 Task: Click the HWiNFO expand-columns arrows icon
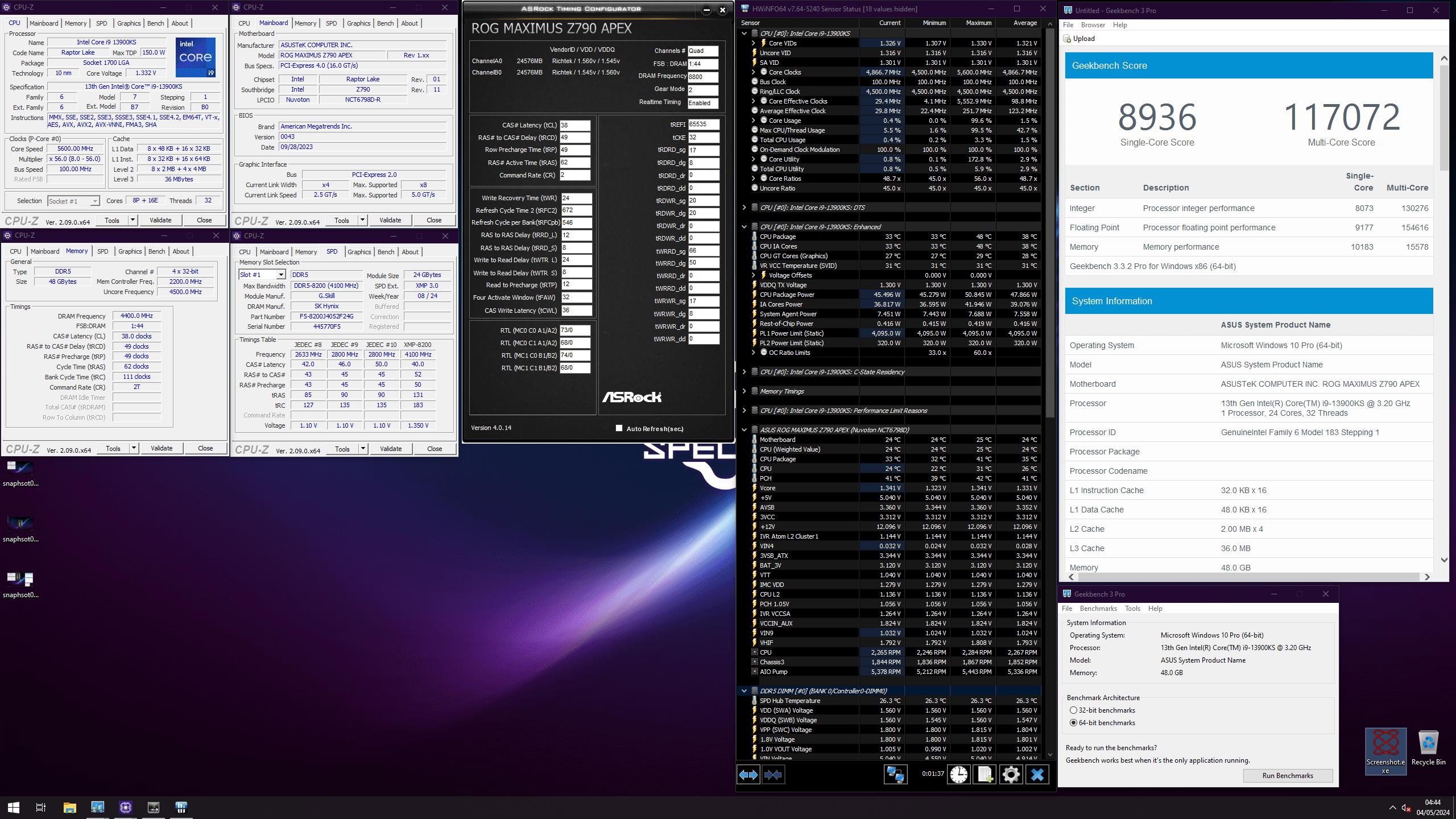coord(748,775)
